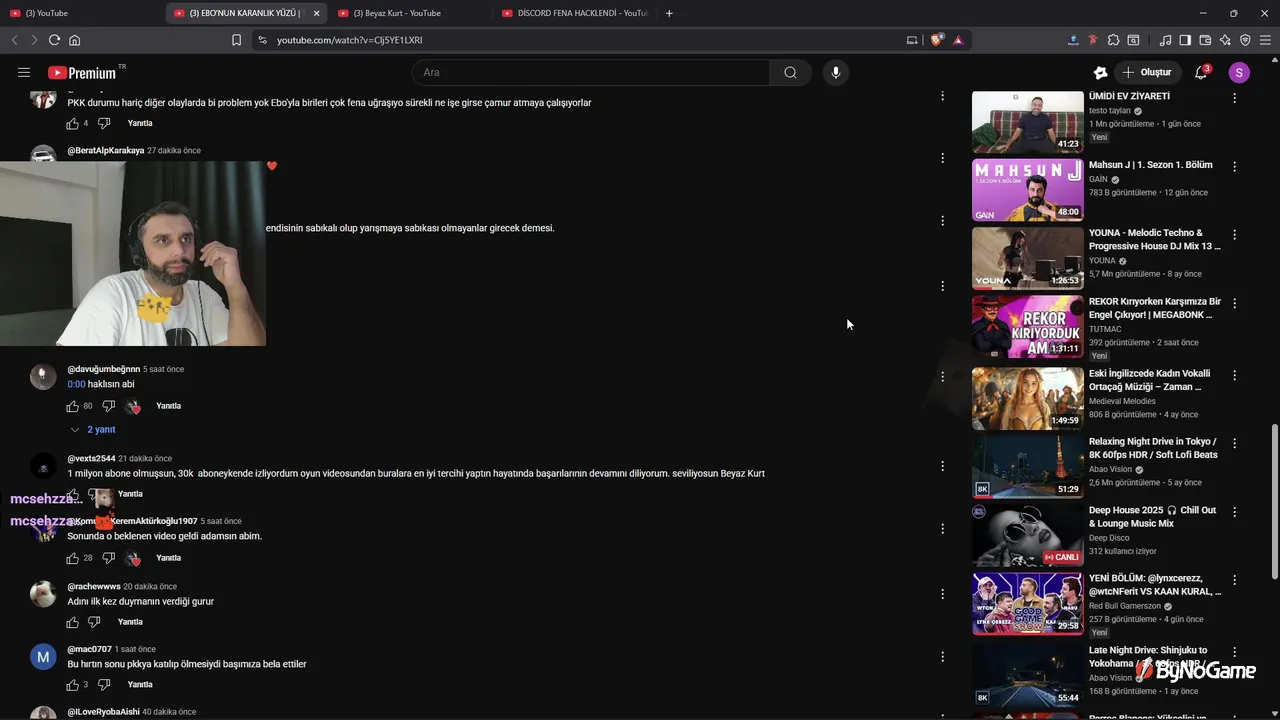Click the page vertical scrollbar

1274,500
